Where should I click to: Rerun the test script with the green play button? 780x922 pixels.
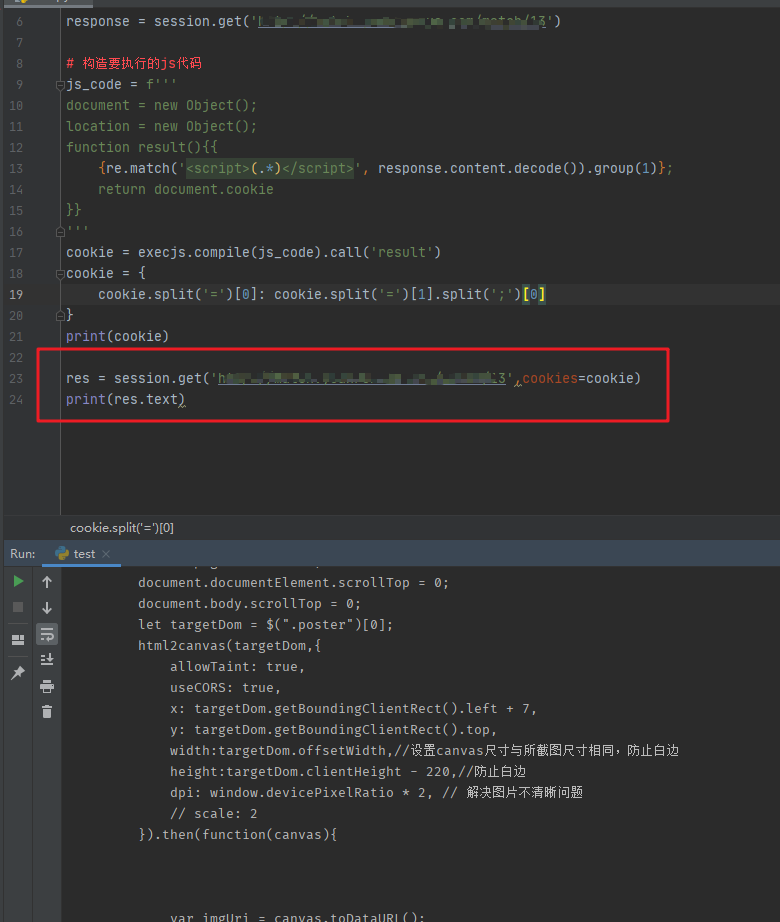pyautogui.click(x=18, y=582)
